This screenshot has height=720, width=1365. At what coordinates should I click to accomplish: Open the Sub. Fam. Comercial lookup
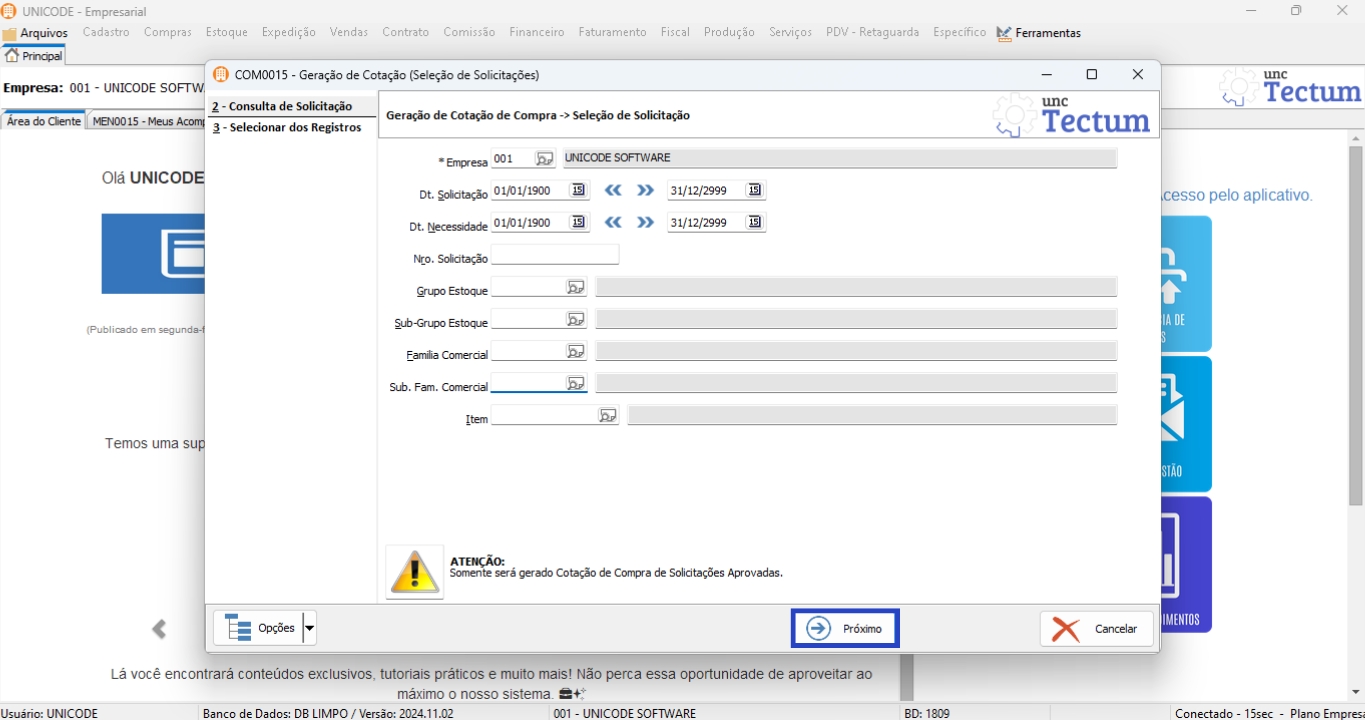pyautogui.click(x=575, y=384)
